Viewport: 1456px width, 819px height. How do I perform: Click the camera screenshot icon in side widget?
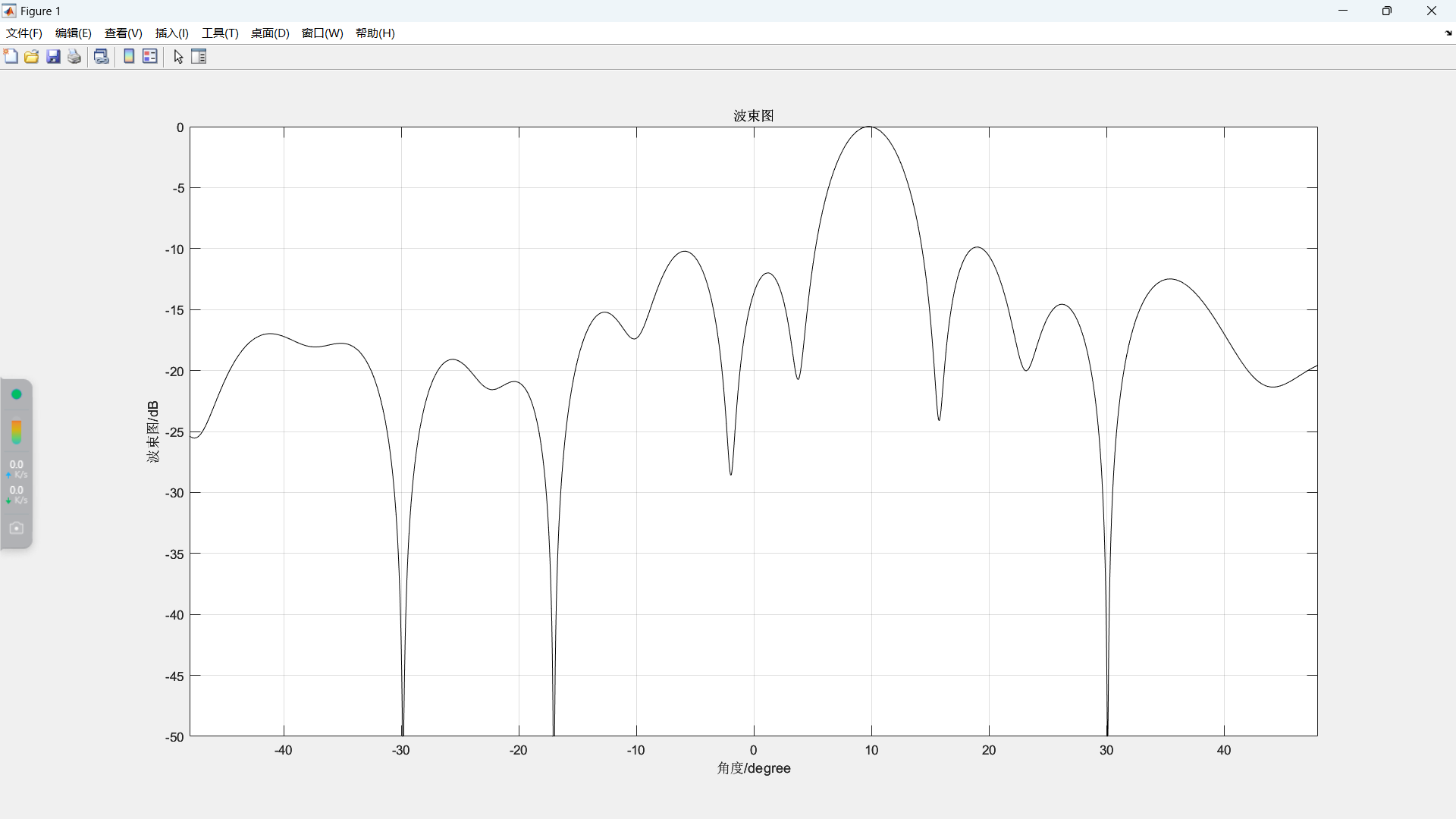click(x=17, y=528)
